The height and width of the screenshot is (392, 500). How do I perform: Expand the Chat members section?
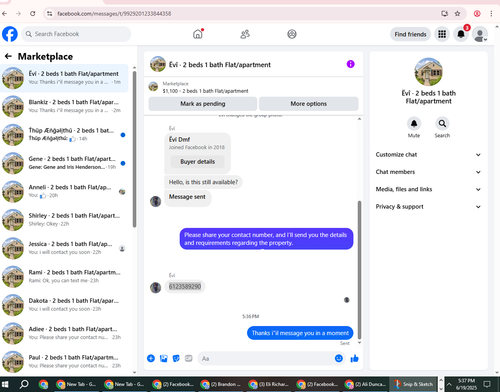pos(428,172)
